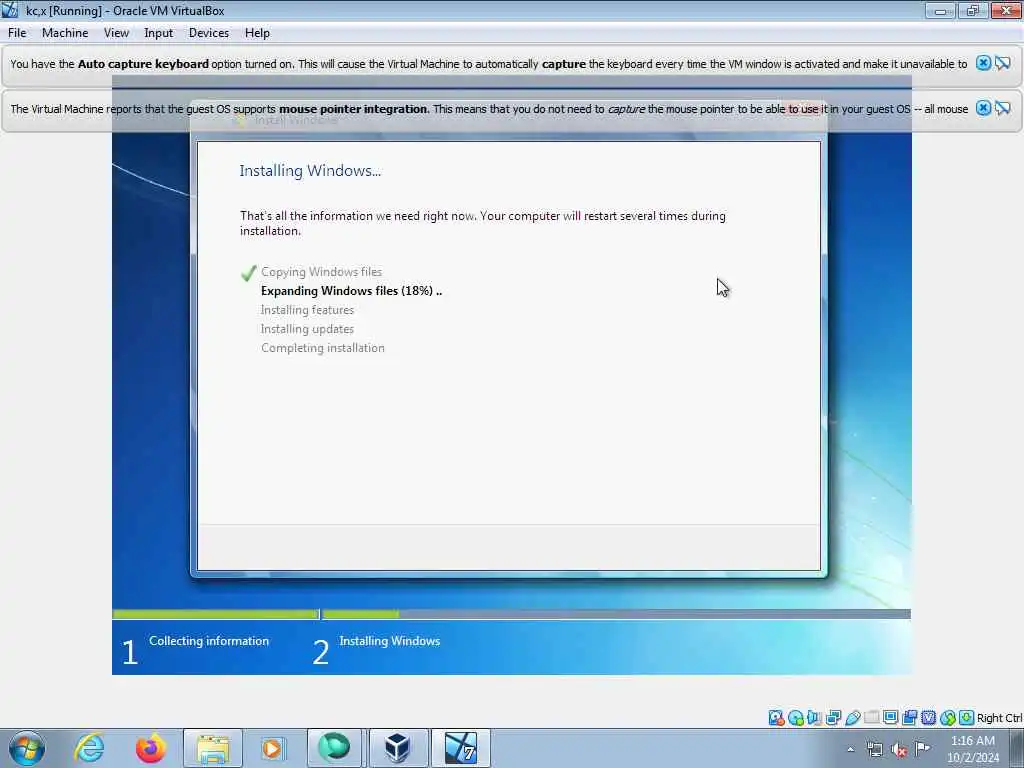1024x768 pixels.
Task: Click the mouse integration status icon
Action: (x=948, y=718)
